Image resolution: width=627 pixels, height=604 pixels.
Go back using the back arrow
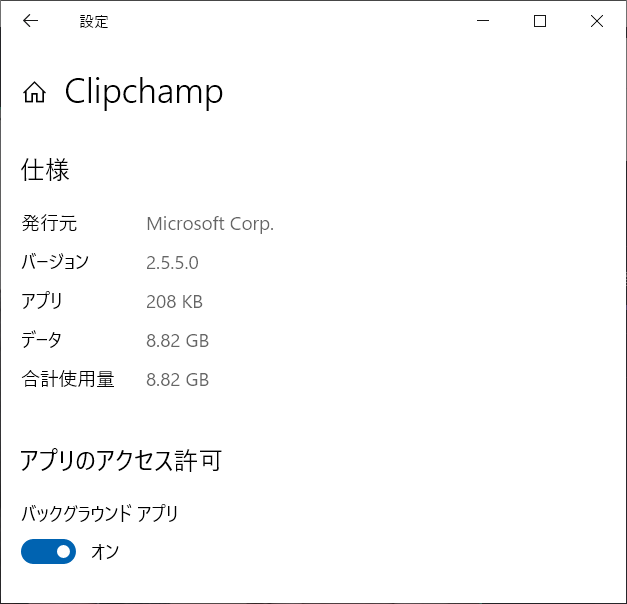30,20
